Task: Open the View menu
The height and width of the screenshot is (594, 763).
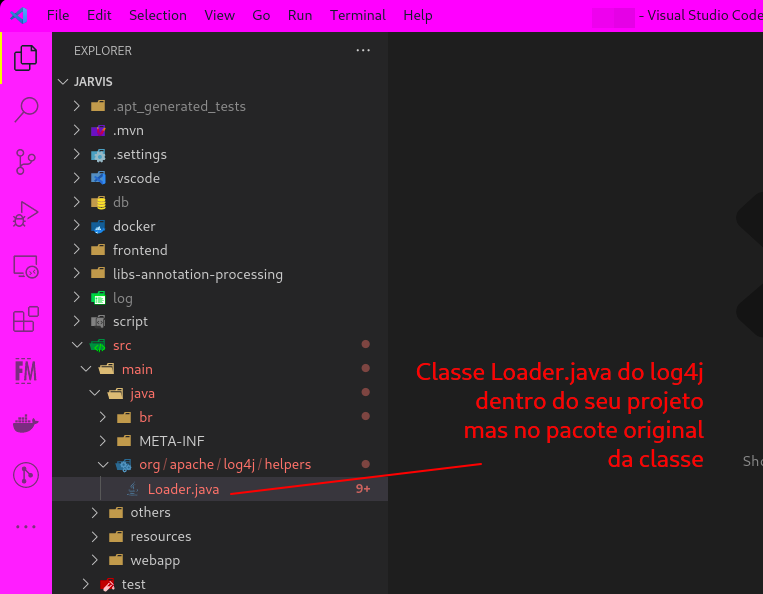Action: (219, 15)
